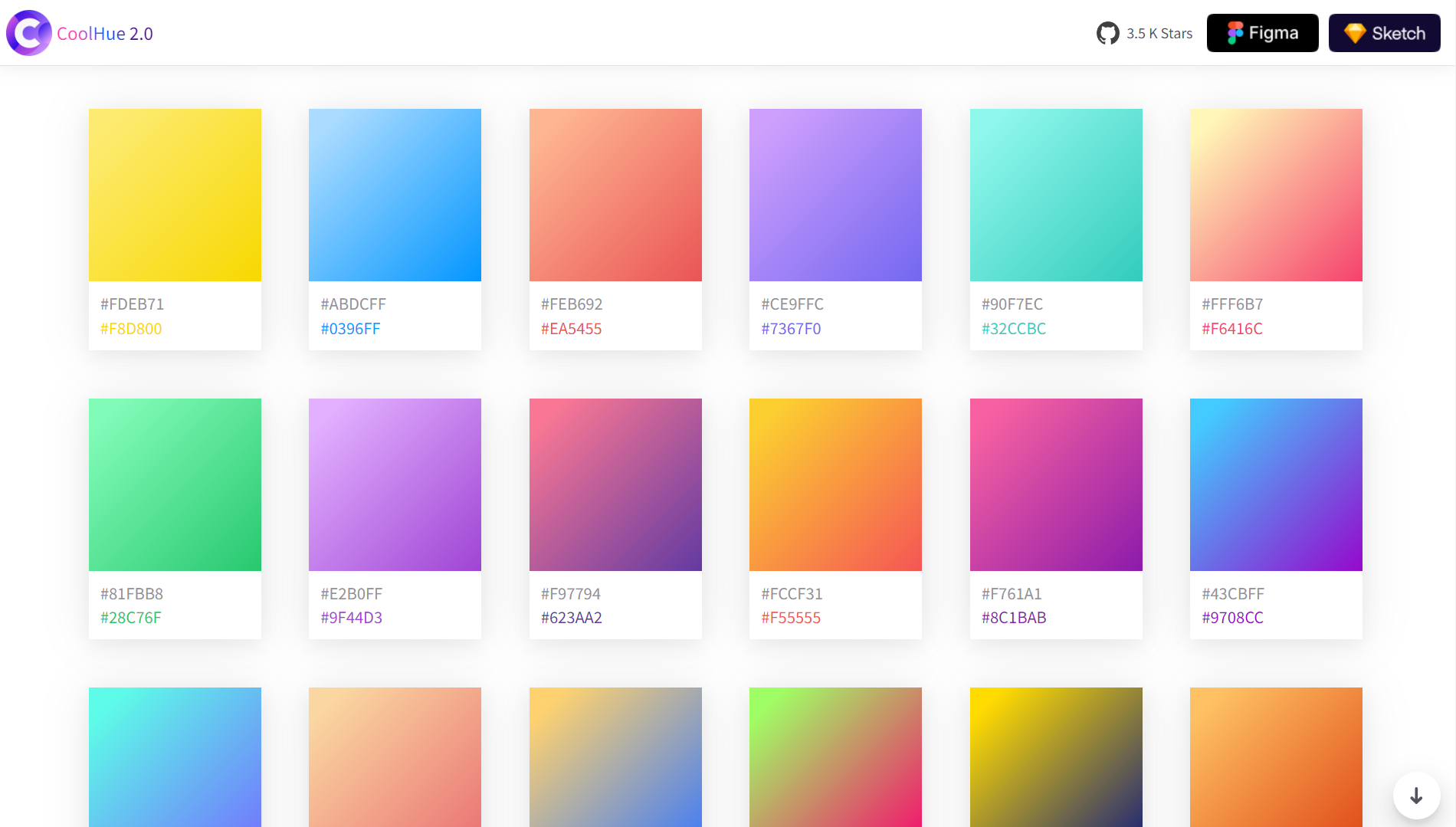Click the #CE9FFC color code

pos(792,304)
